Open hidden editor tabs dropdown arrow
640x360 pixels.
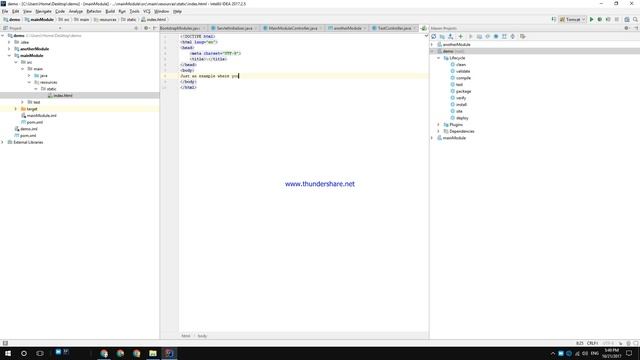click(427, 36)
